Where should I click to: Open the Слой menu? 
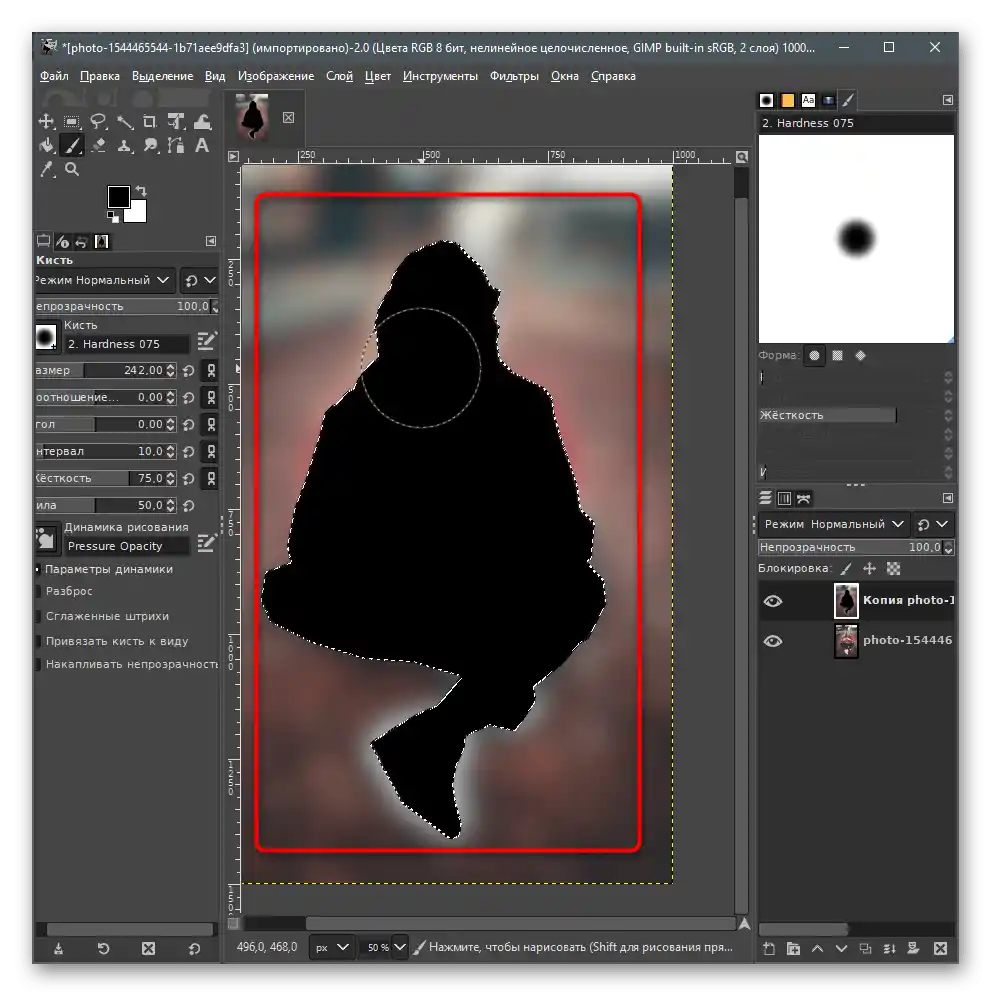click(339, 76)
